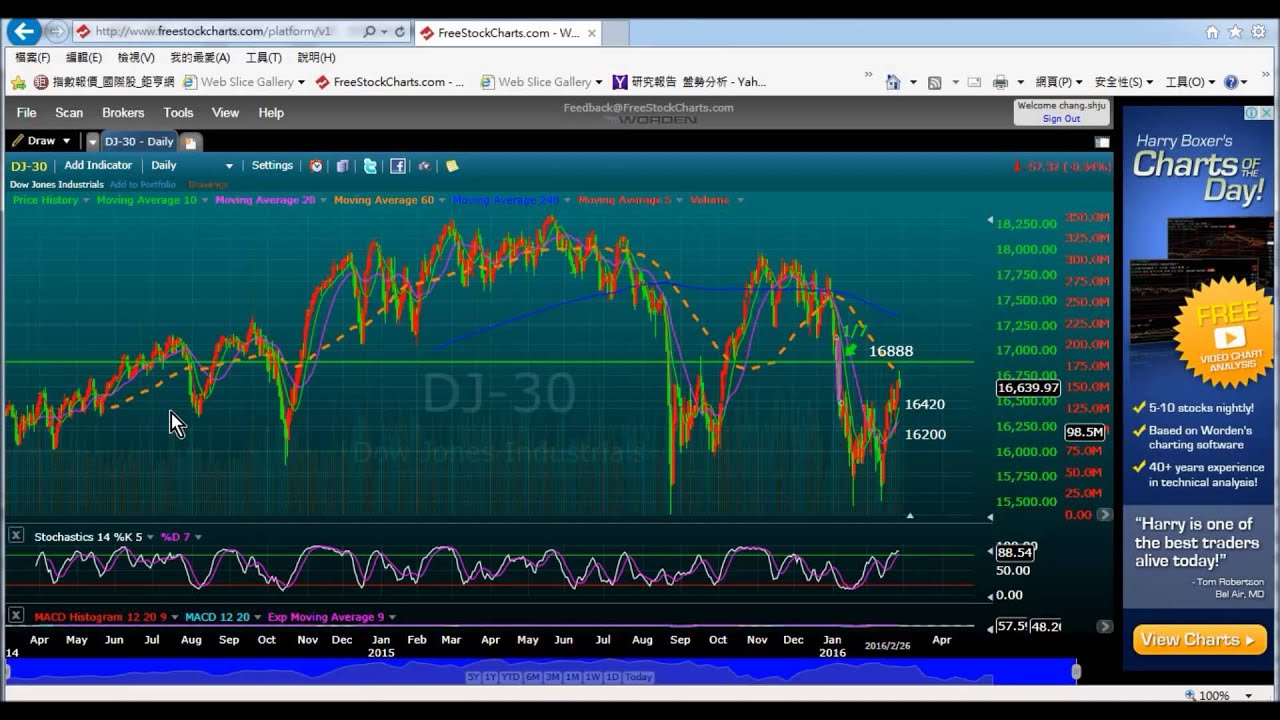The height and width of the screenshot is (720, 1280).
Task: Expand Stochastics 14 %K 5 menu
Action: pyautogui.click(x=151, y=537)
